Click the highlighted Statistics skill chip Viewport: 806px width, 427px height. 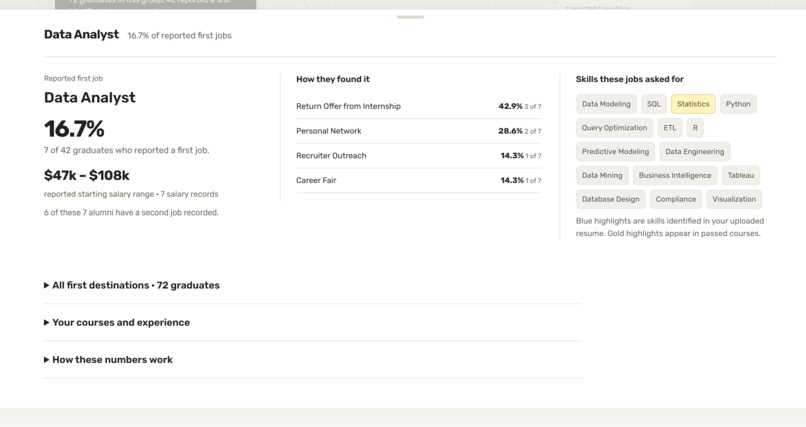coord(693,104)
